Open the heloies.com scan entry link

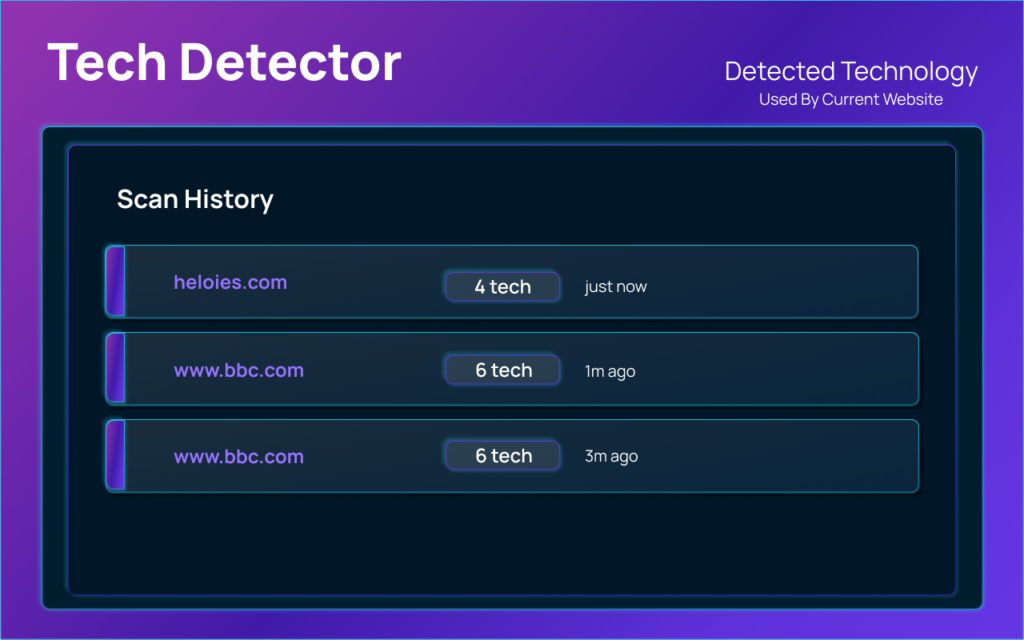coord(230,283)
